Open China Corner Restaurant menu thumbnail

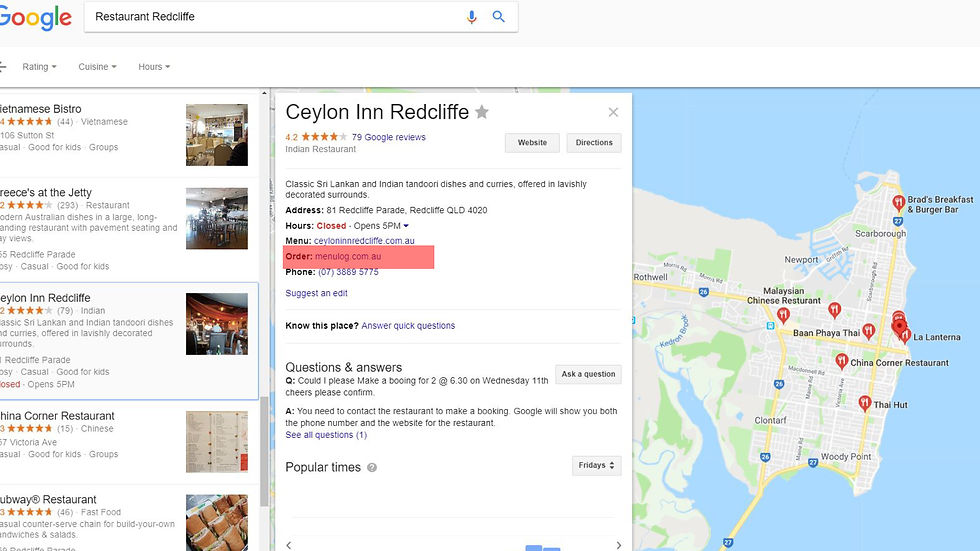click(x=217, y=442)
